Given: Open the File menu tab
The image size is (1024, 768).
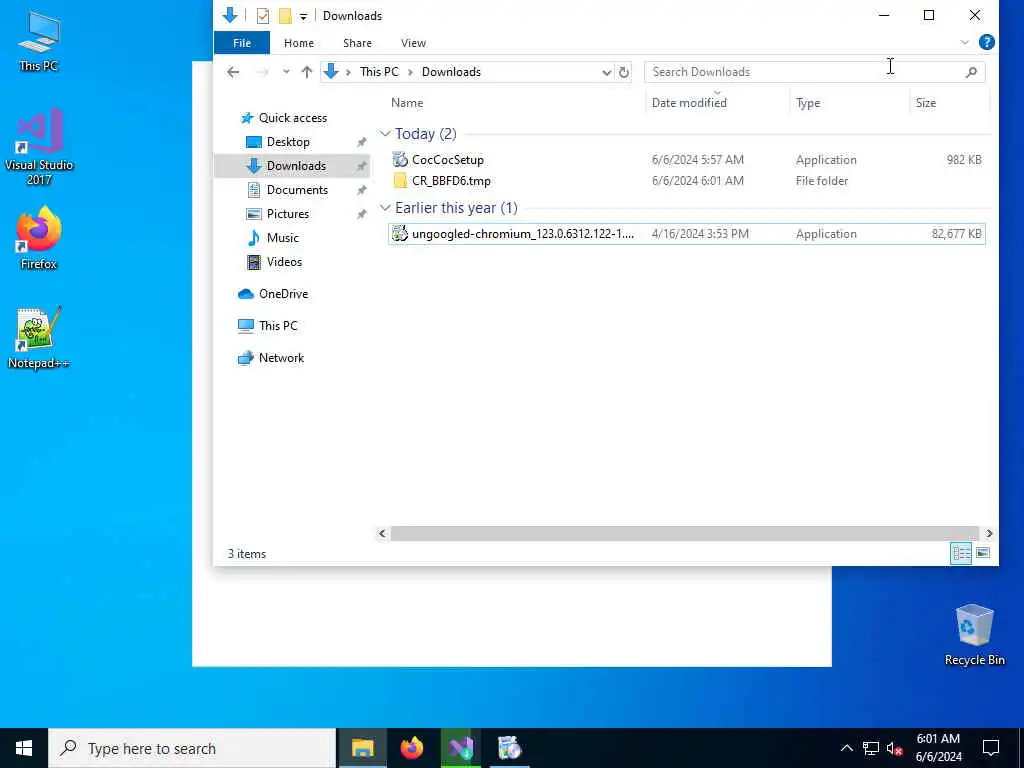Looking at the screenshot, I should pos(242,43).
